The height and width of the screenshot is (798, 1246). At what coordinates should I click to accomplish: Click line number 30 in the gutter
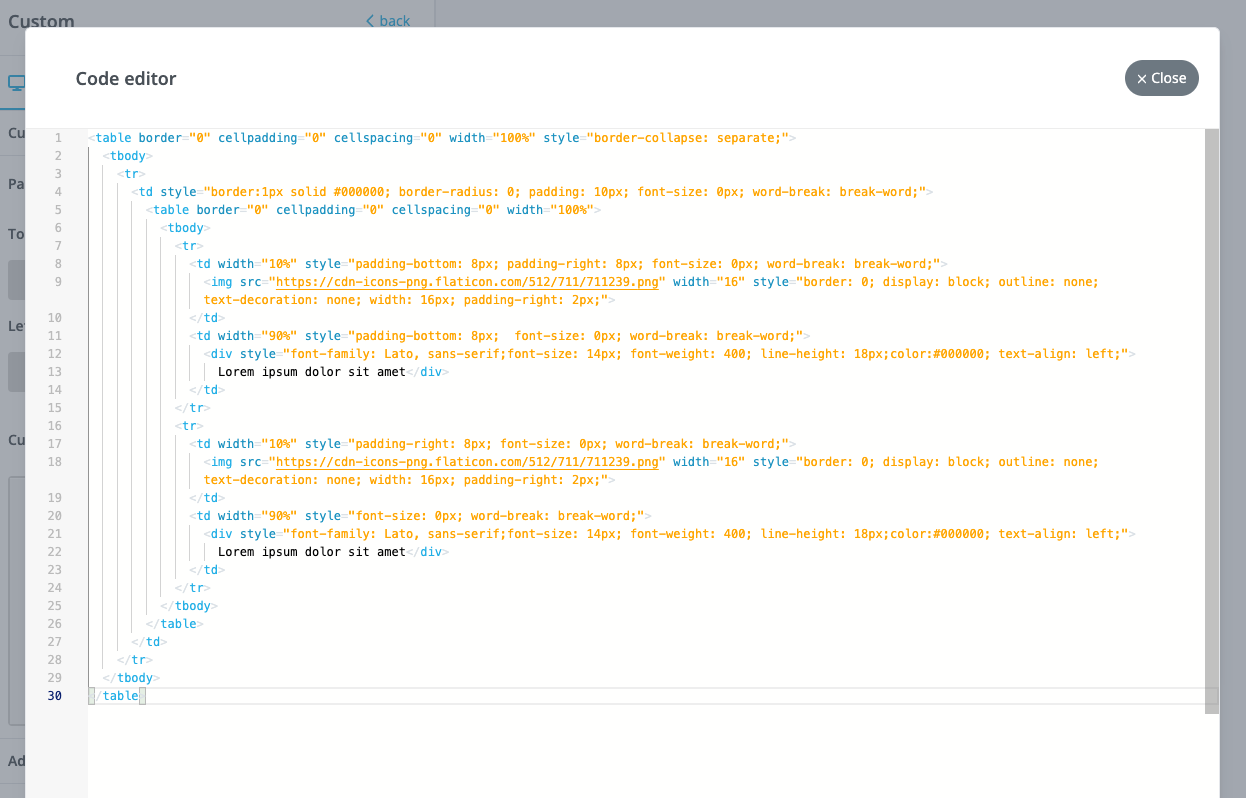[54, 695]
